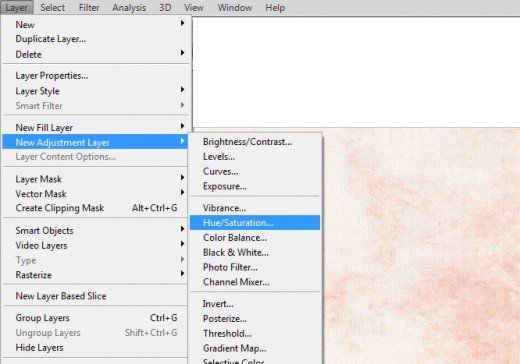Select New Adjustment Layer entry
520x364 pixels.
tap(95, 142)
